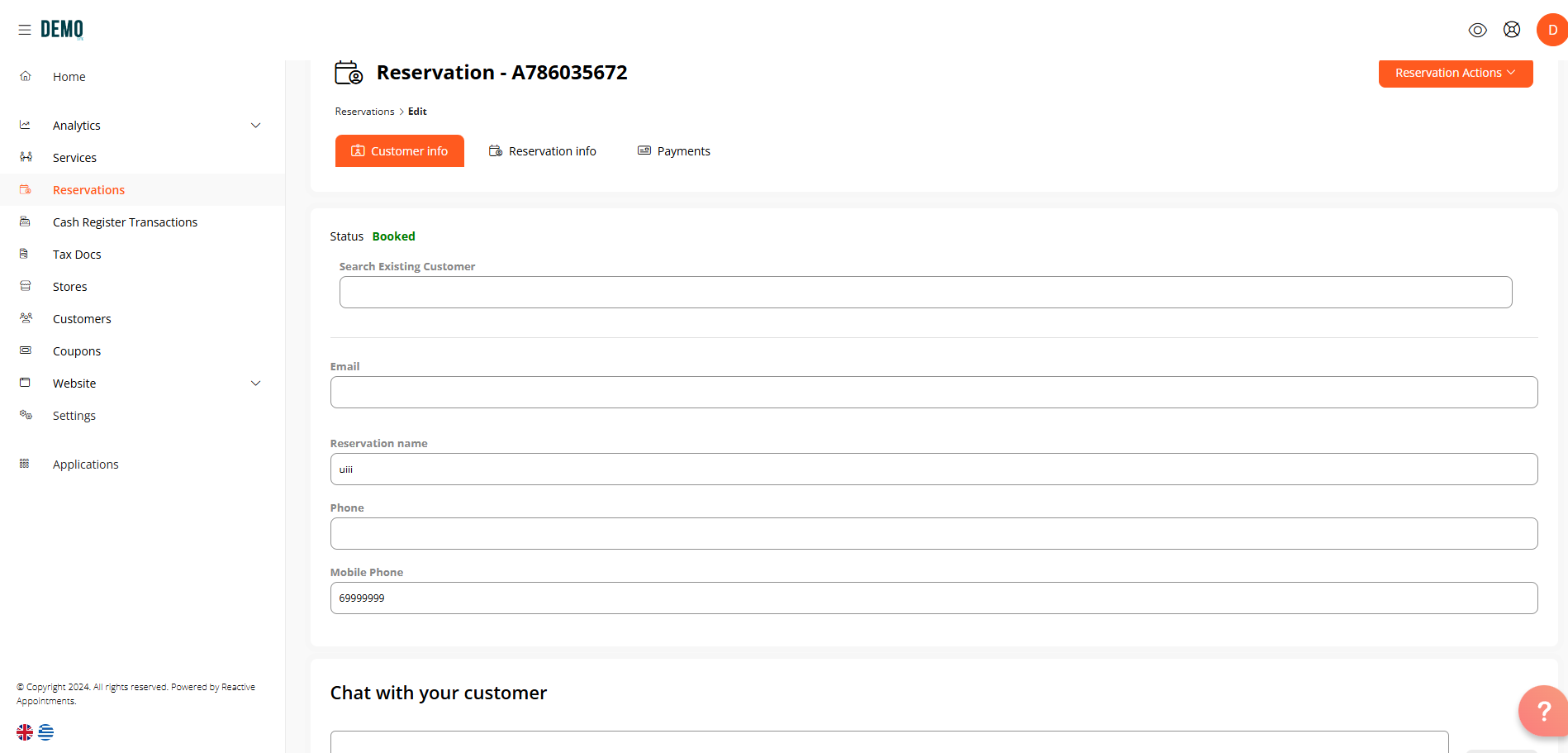
Task: Switch language to English flag
Action: coord(25,732)
